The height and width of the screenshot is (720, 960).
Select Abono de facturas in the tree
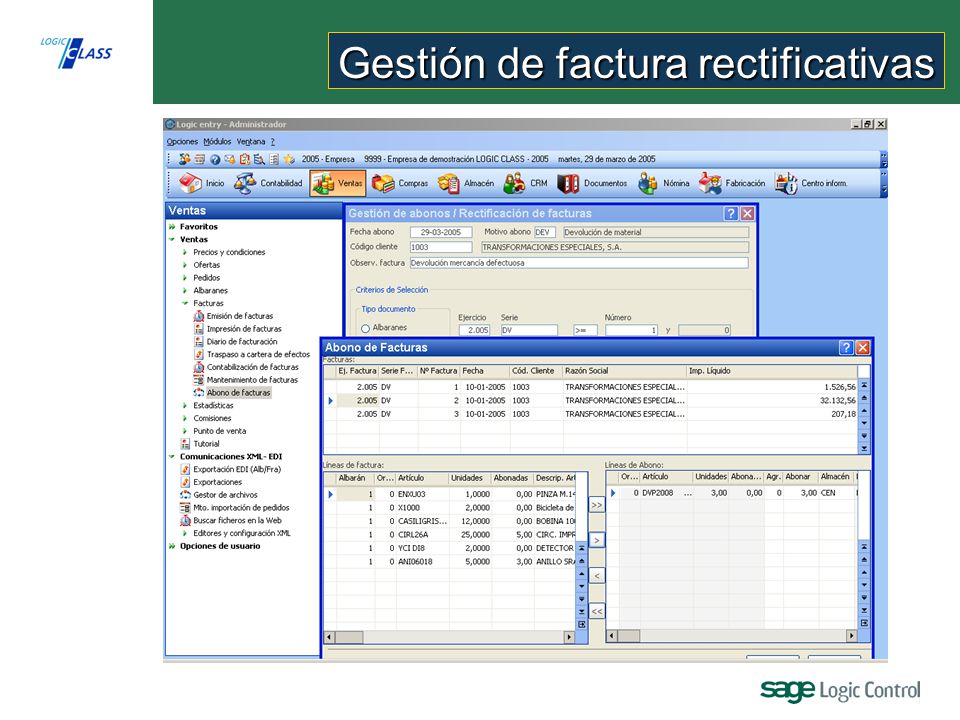point(232,393)
